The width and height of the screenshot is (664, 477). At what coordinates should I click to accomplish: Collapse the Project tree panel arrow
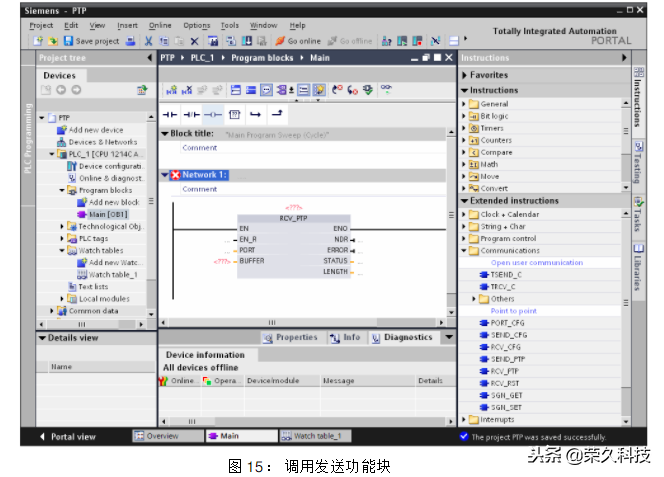[x=149, y=58]
